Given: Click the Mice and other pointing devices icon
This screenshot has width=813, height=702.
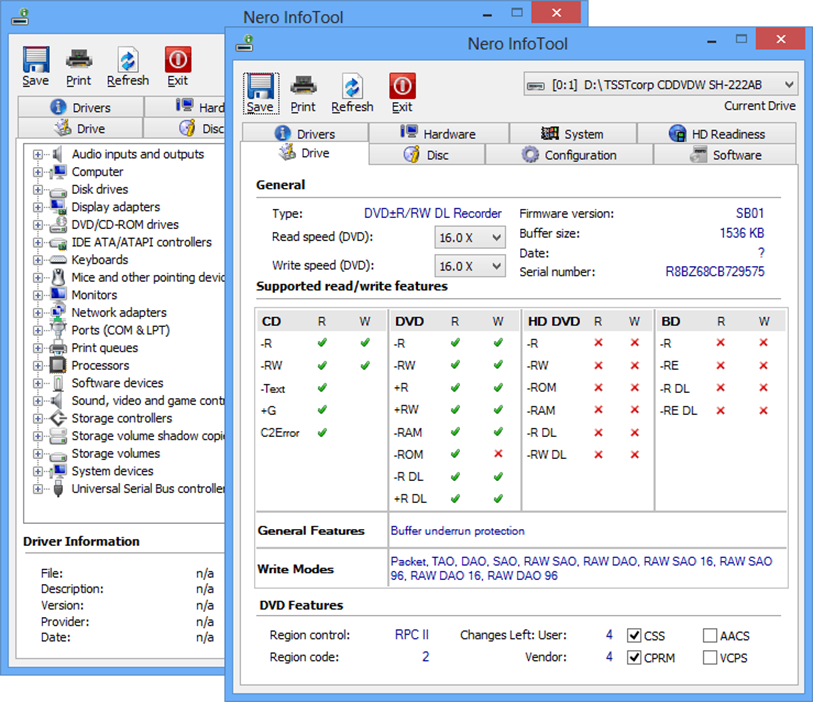Looking at the screenshot, I should tap(58, 277).
